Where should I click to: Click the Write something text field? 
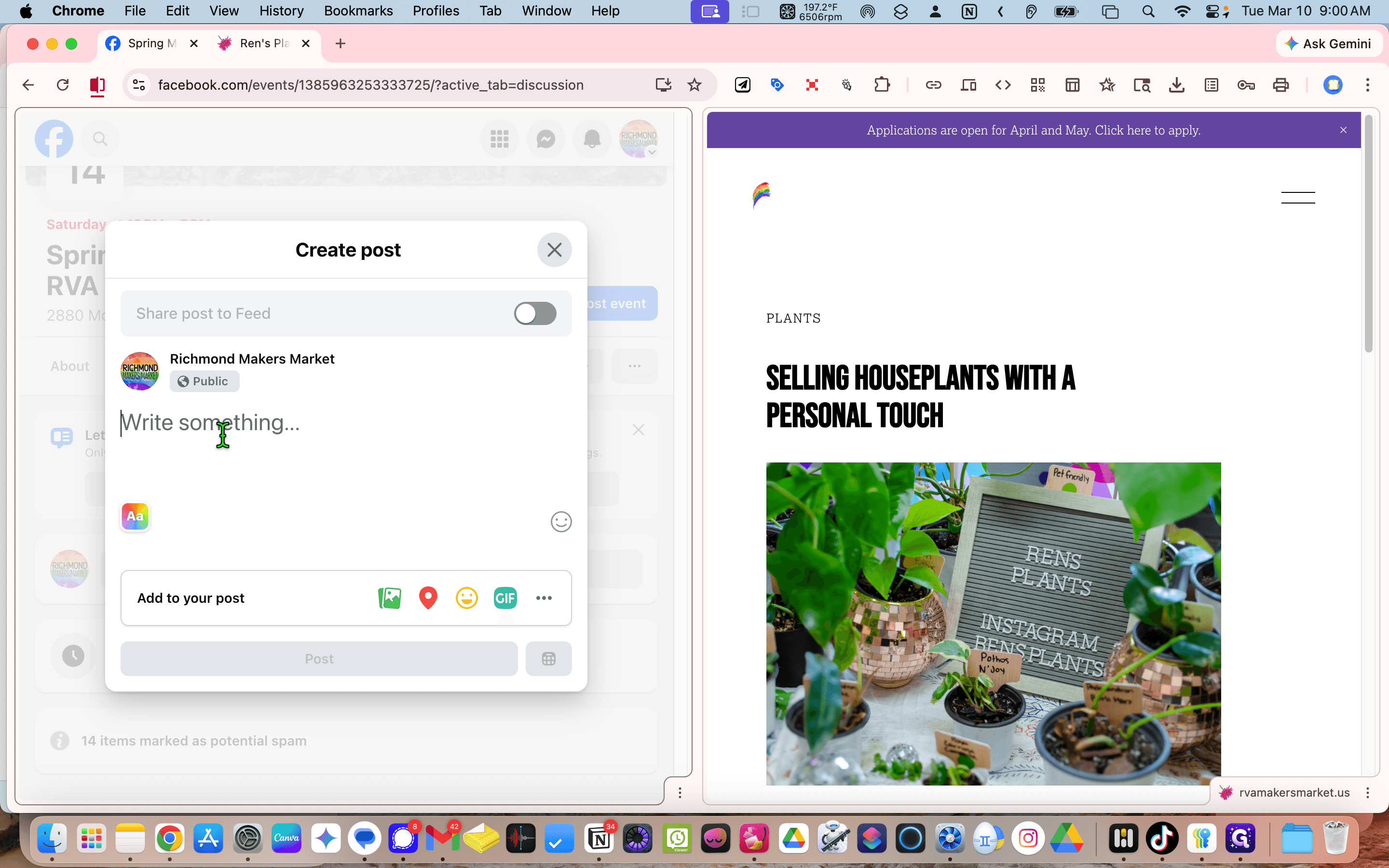[x=345, y=423]
